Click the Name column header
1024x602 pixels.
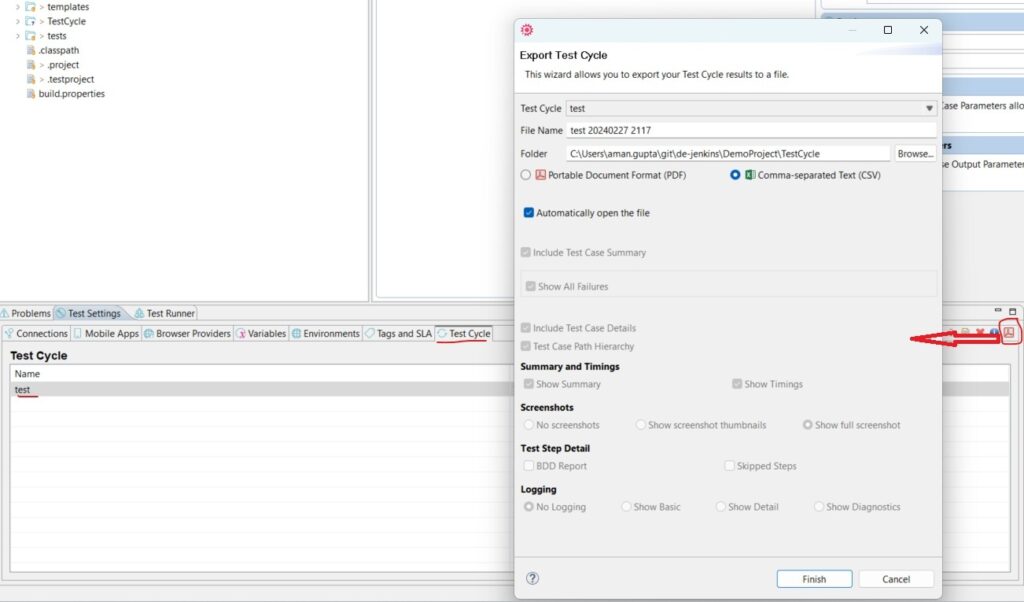tap(261, 373)
